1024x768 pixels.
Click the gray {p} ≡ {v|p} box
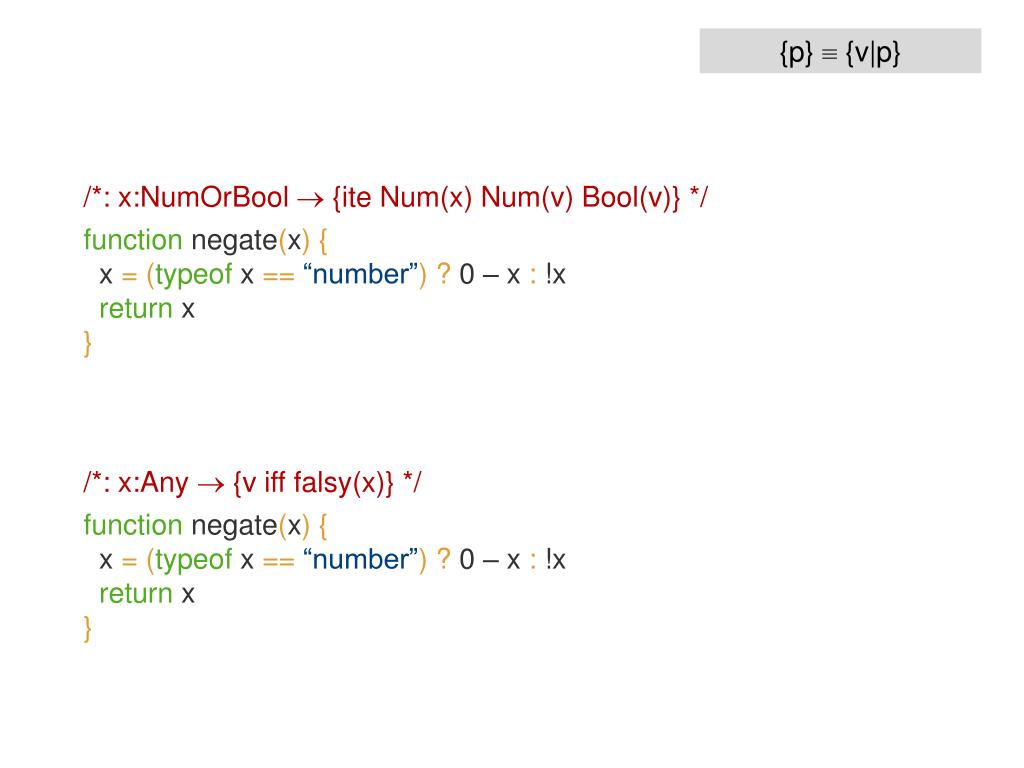pos(840,51)
